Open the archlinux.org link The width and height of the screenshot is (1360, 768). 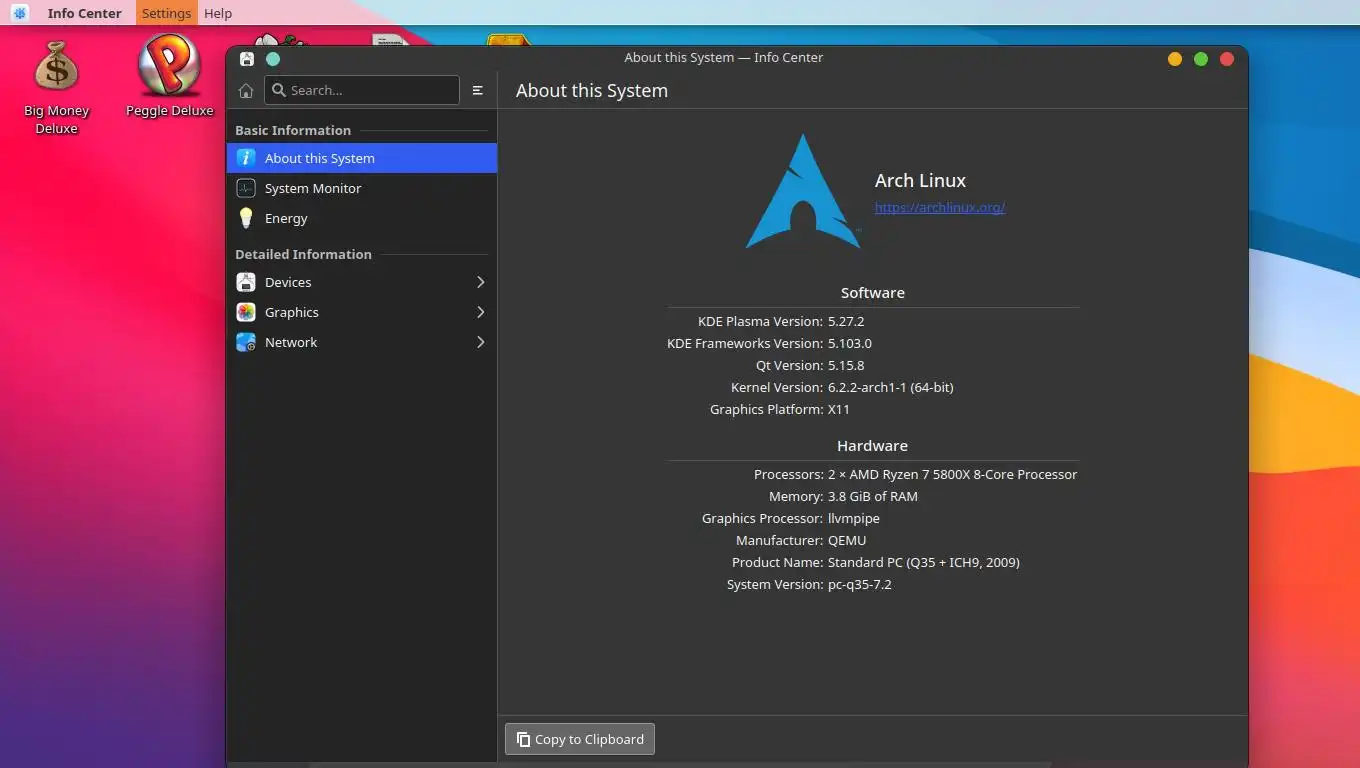(940, 208)
